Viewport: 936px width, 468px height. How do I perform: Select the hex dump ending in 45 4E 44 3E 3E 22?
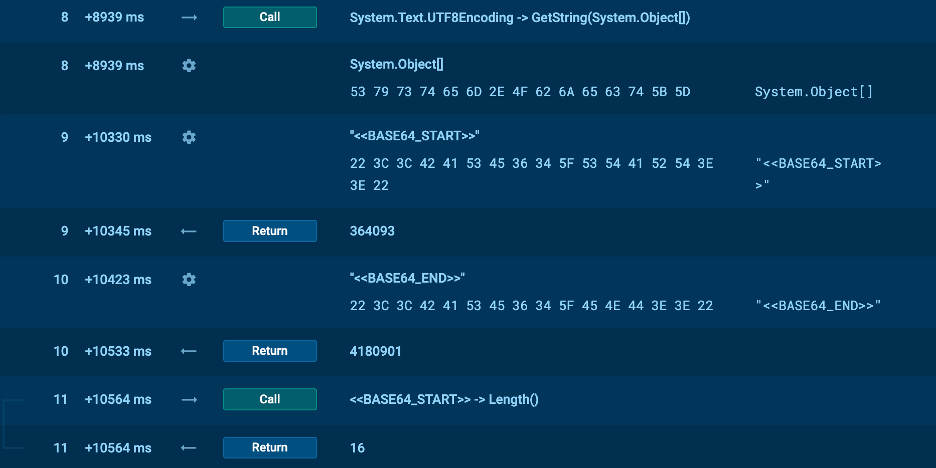(531, 305)
